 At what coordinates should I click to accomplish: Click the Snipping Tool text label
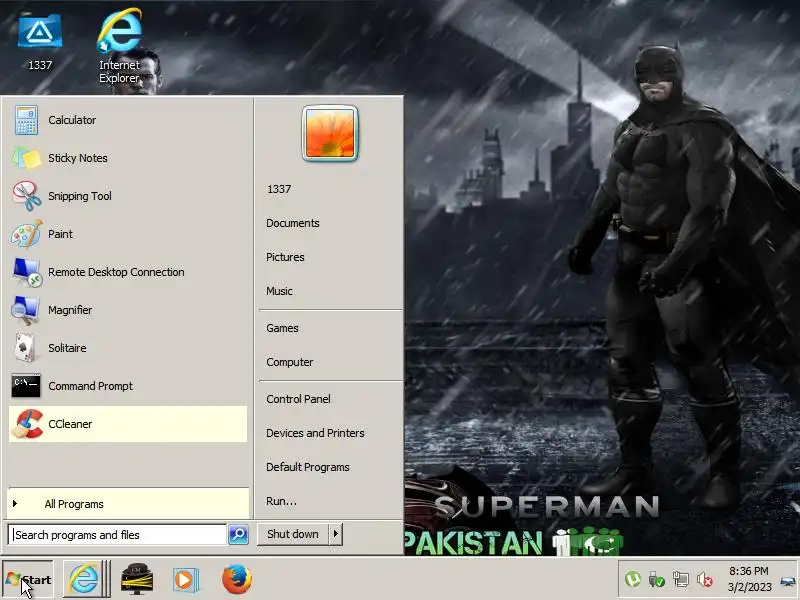80,196
